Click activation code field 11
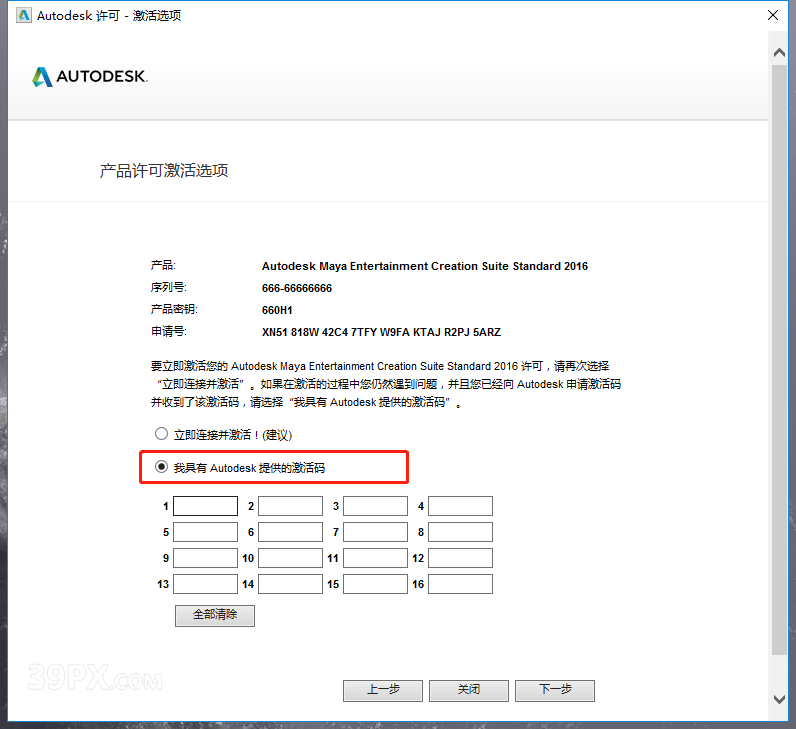 point(376,558)
